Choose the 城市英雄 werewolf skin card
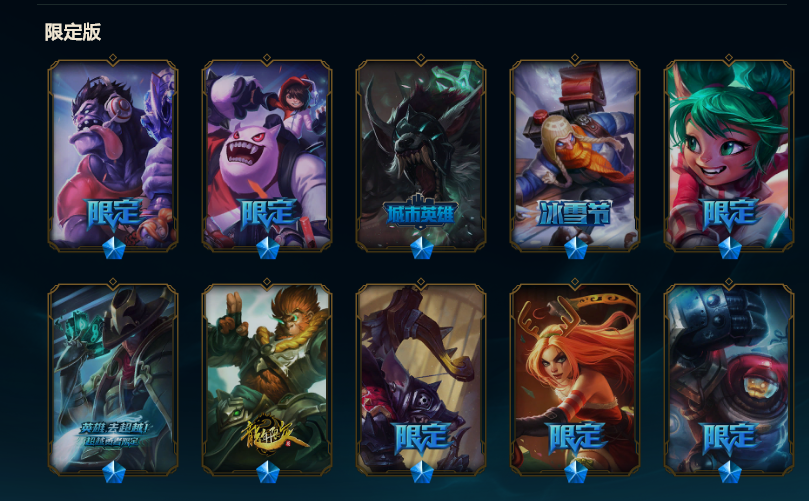809x501 pixels. (420, 155)
